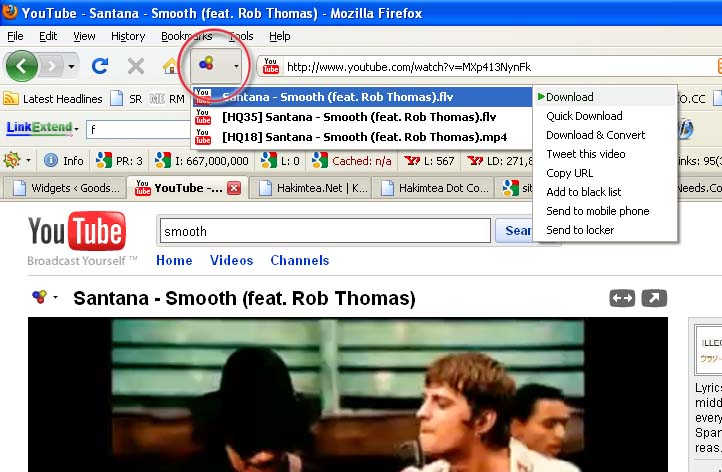The height and width of the screenshot is (472, 722).
Task: Click the pop-out video arrow button
Action: [x=654, y=298]
